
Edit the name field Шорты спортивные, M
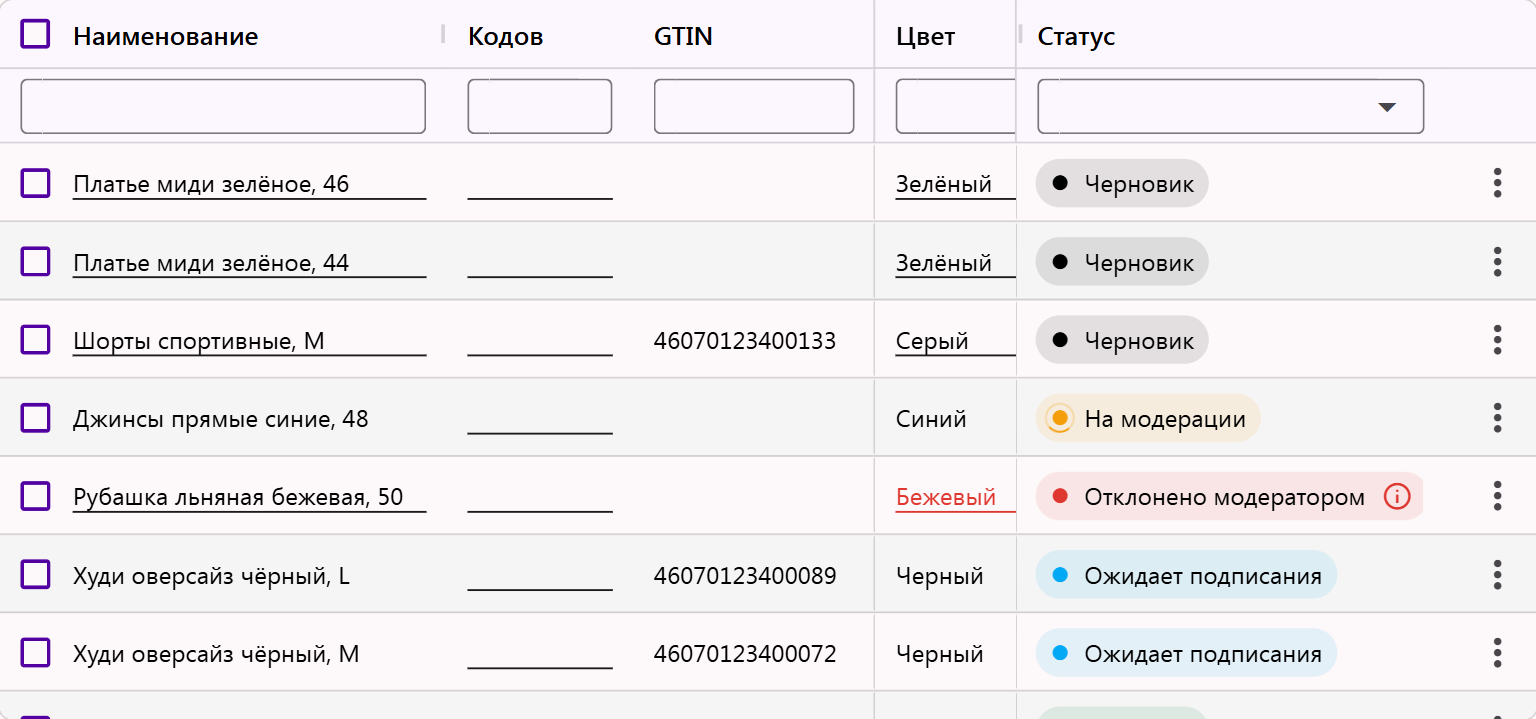(x=249, y=341)
